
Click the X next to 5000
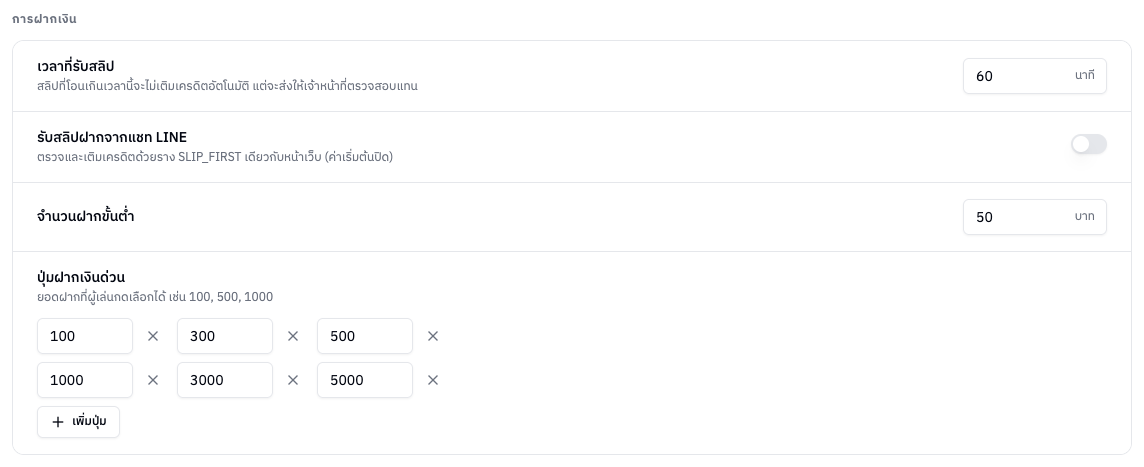coord(433,380)
